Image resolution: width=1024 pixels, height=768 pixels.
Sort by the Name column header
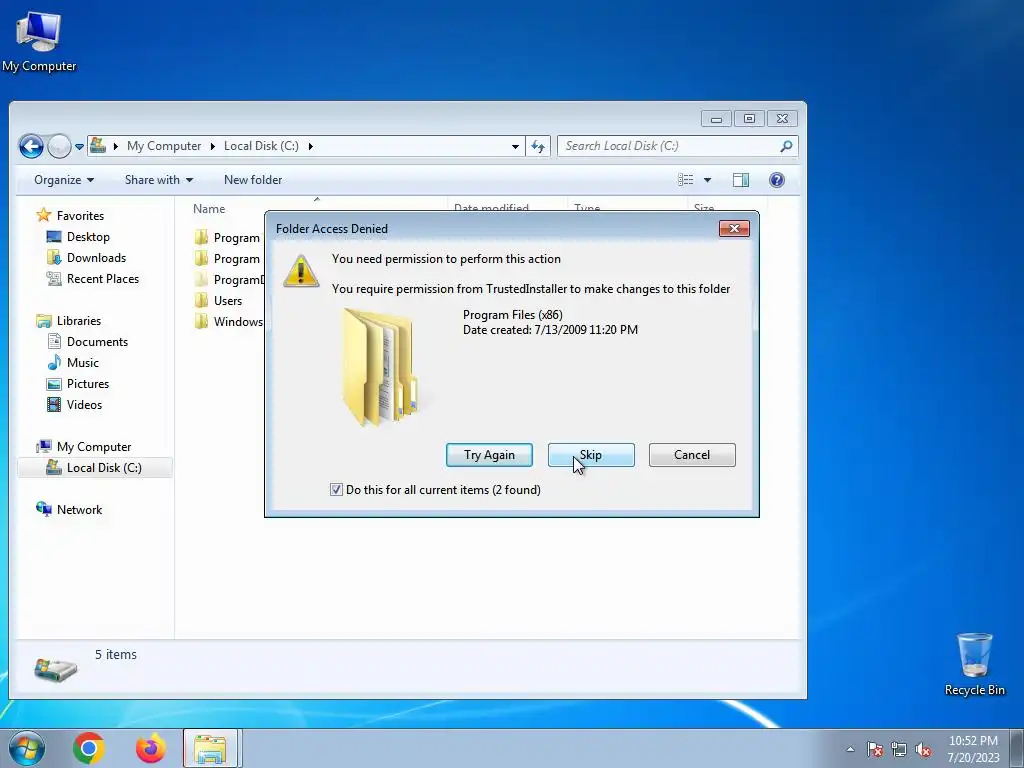[209, 209]
